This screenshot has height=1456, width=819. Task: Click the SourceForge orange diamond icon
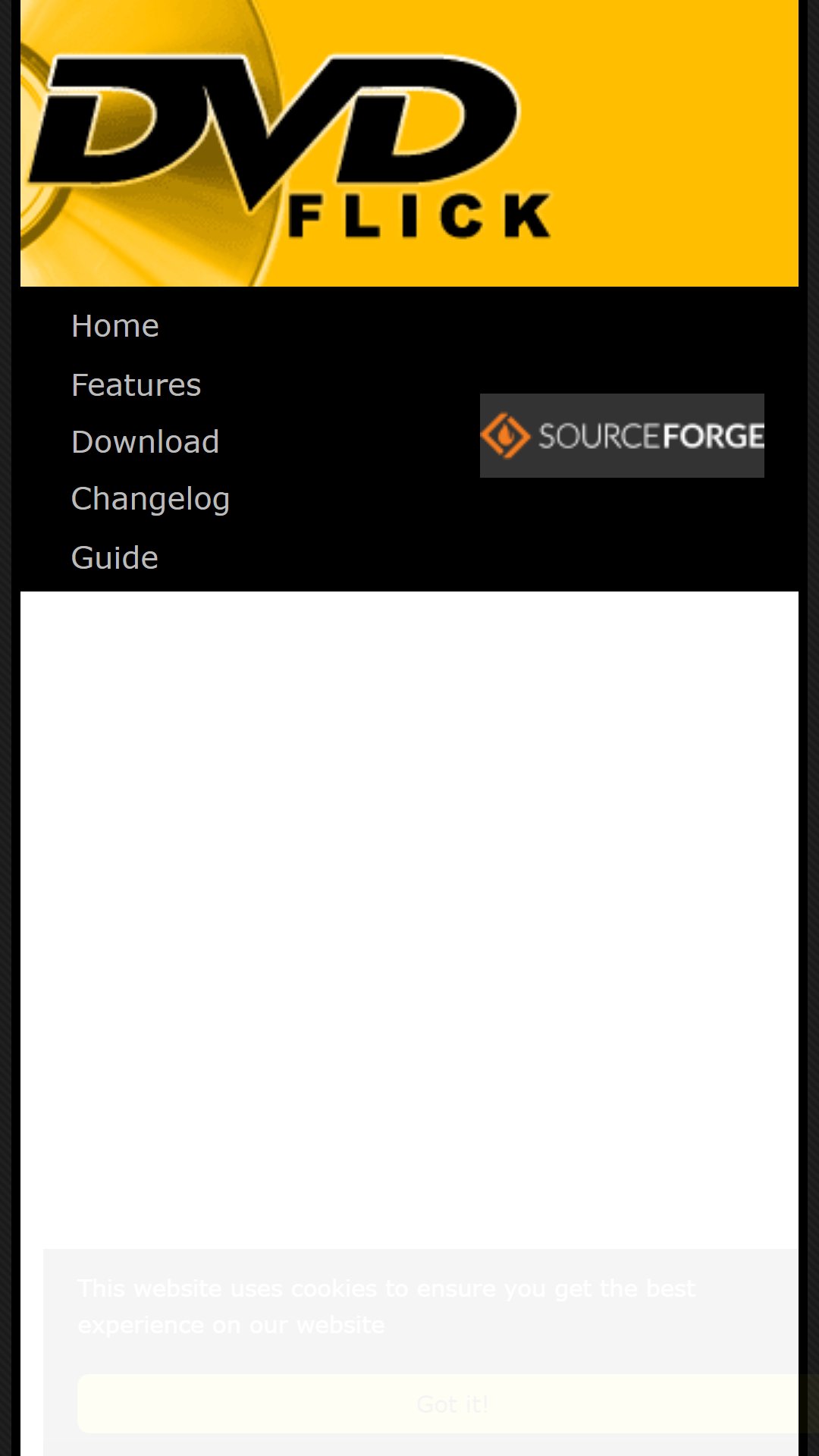pos(505,435)
